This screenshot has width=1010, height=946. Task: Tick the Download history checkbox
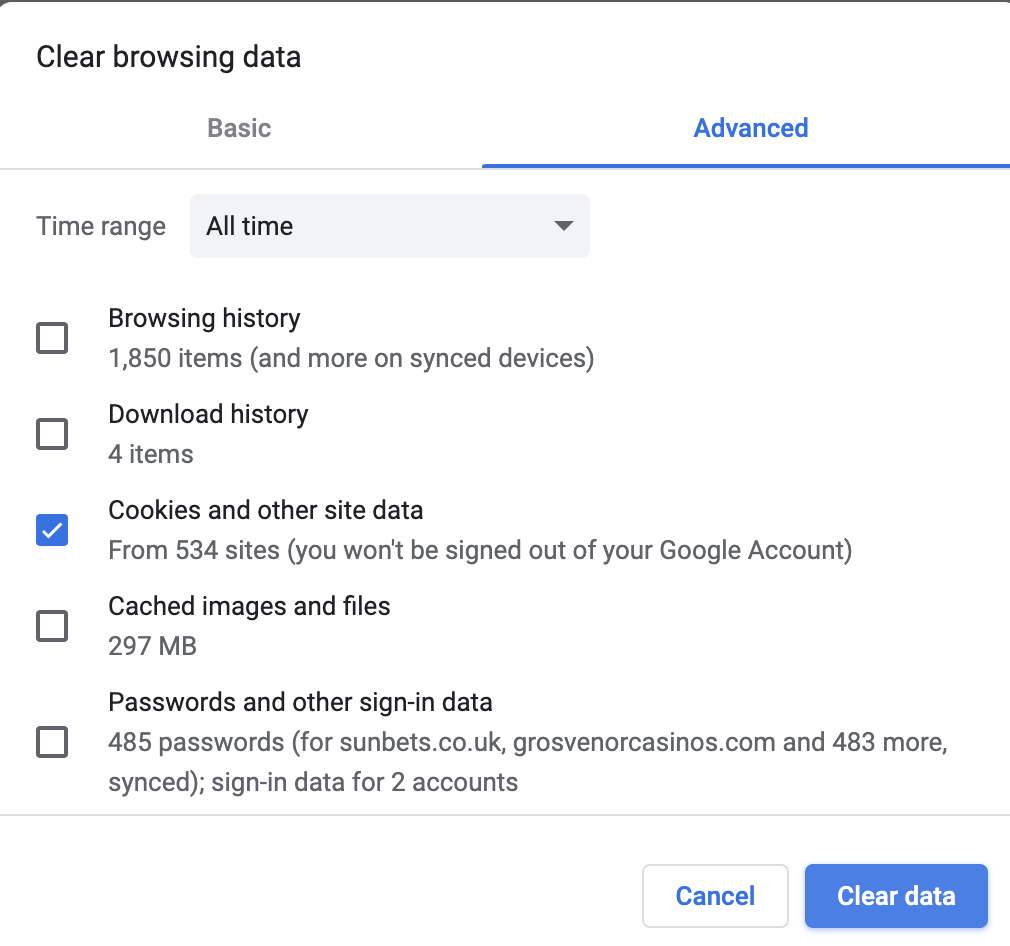point(52,434)
